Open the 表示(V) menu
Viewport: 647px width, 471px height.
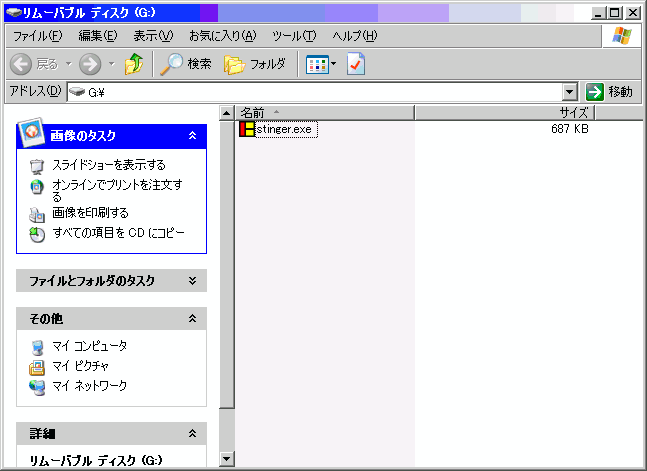[153, 36]
